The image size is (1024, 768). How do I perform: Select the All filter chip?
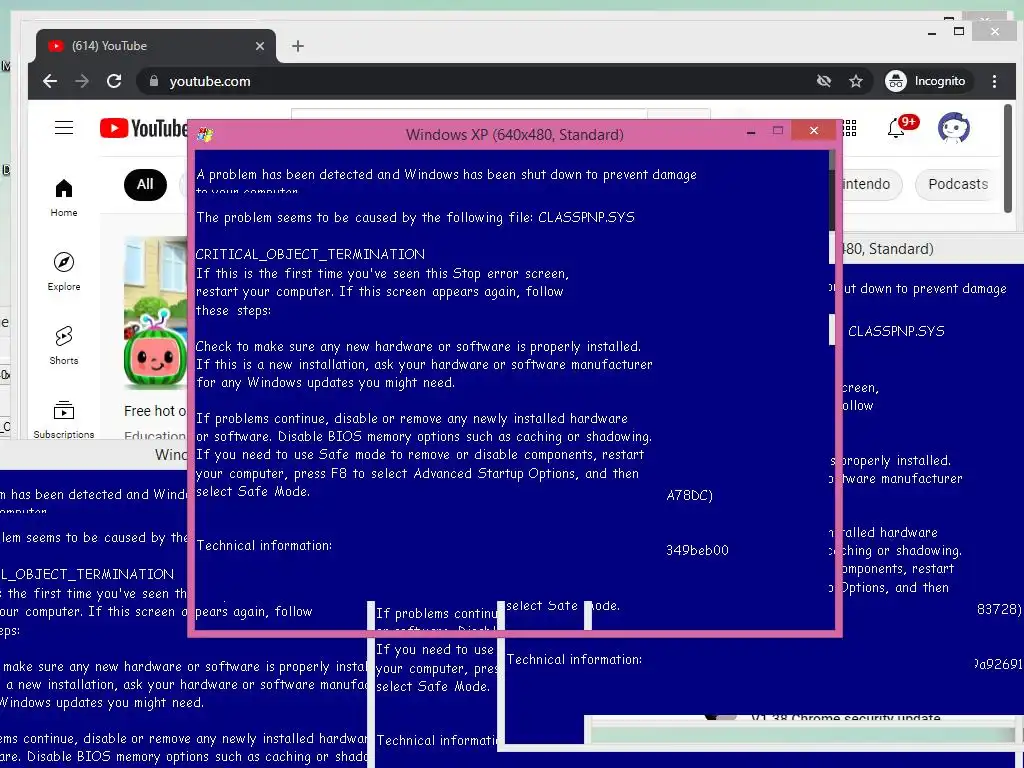tap(145, 184)
